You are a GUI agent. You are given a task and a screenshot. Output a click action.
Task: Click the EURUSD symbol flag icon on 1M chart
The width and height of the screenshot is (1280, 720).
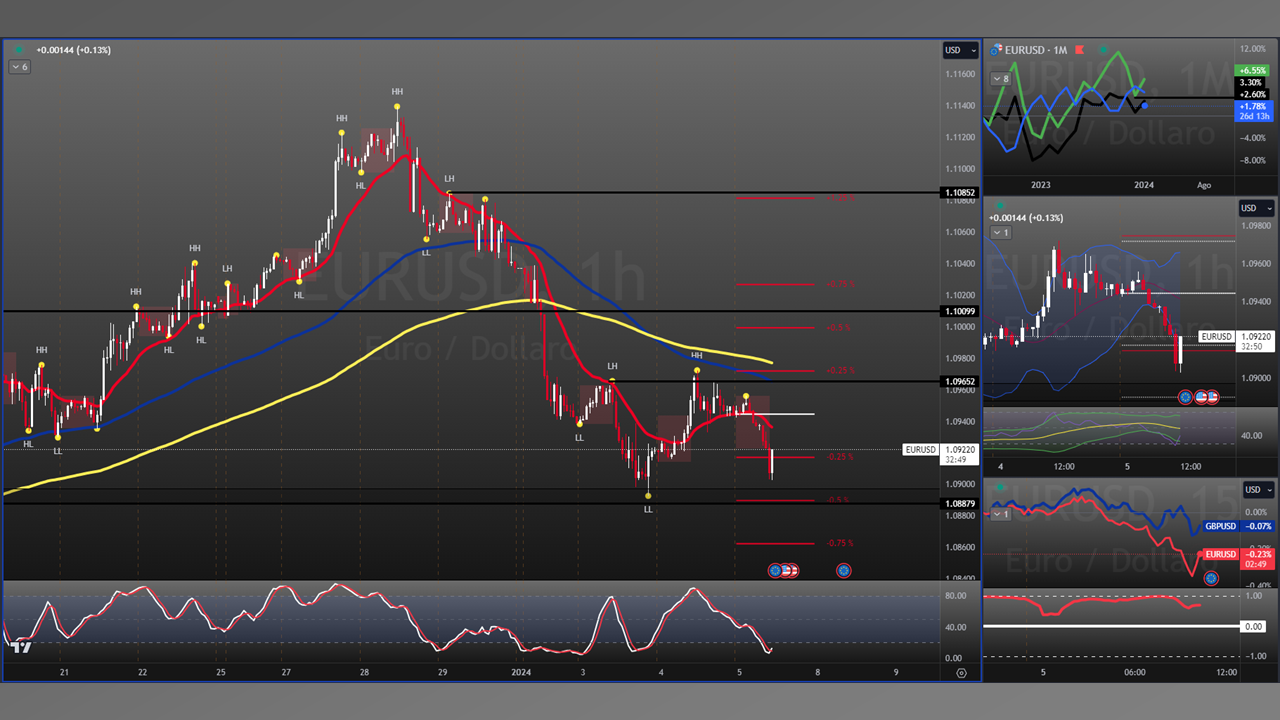[996, 49]
